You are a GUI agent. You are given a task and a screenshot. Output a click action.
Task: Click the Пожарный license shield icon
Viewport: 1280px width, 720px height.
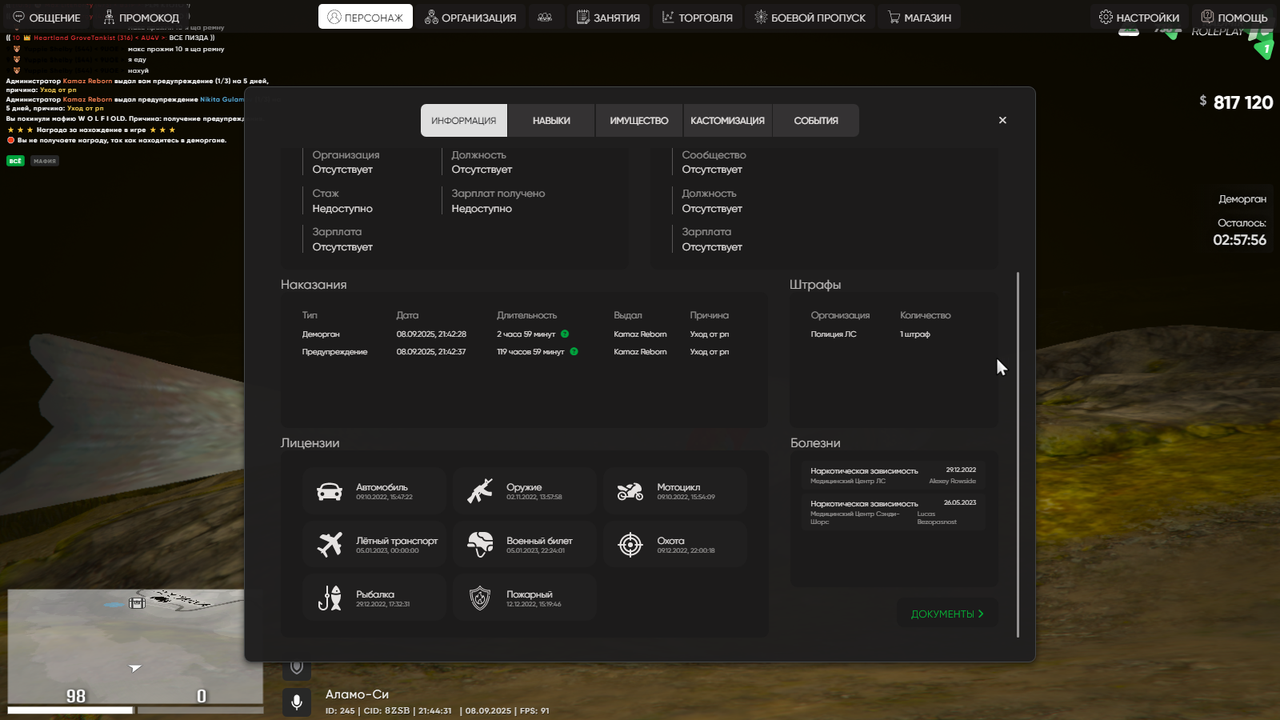(x=480, y=598)
